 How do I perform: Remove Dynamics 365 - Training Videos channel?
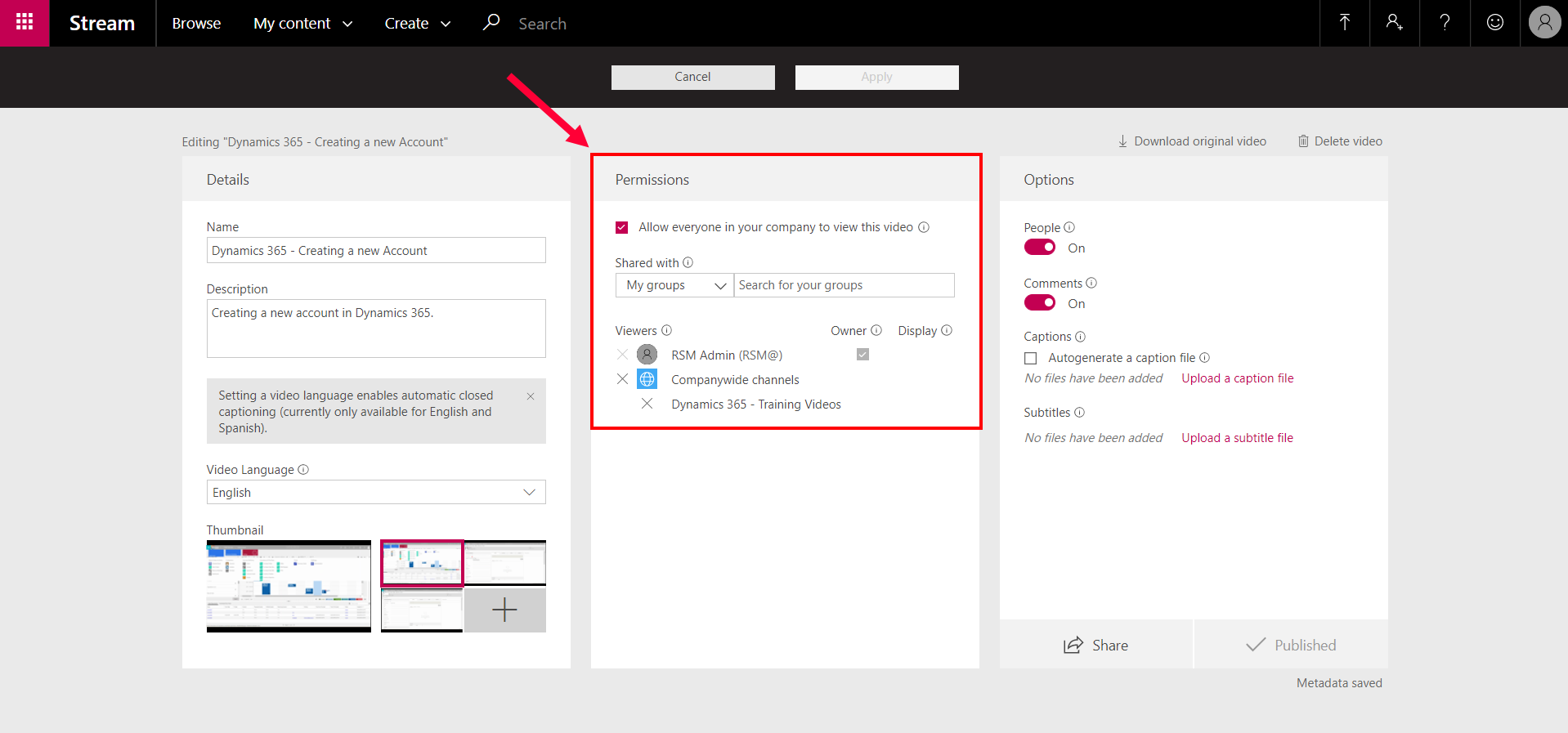(647, 404)
